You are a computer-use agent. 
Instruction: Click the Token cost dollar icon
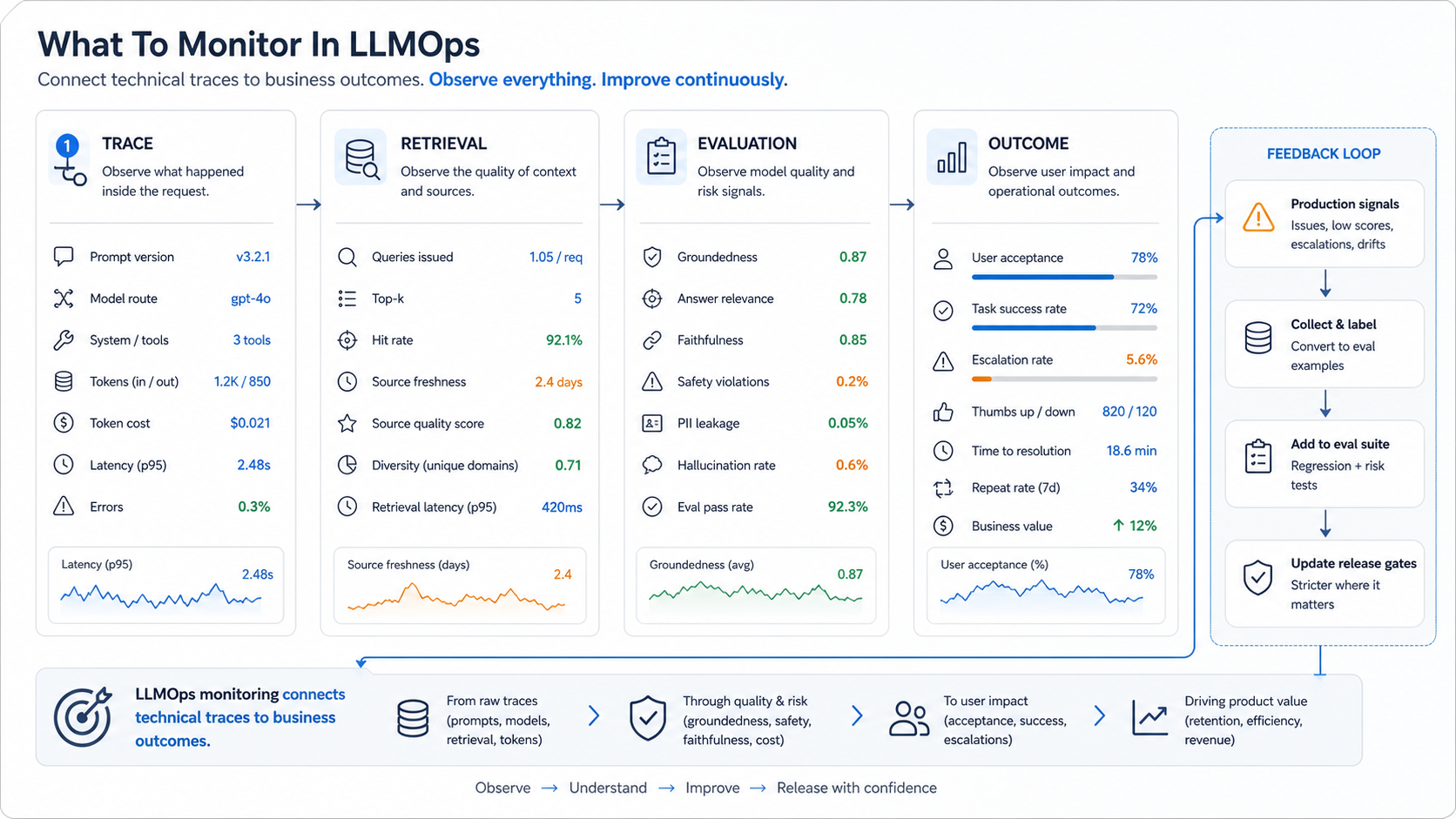(64, 423)
